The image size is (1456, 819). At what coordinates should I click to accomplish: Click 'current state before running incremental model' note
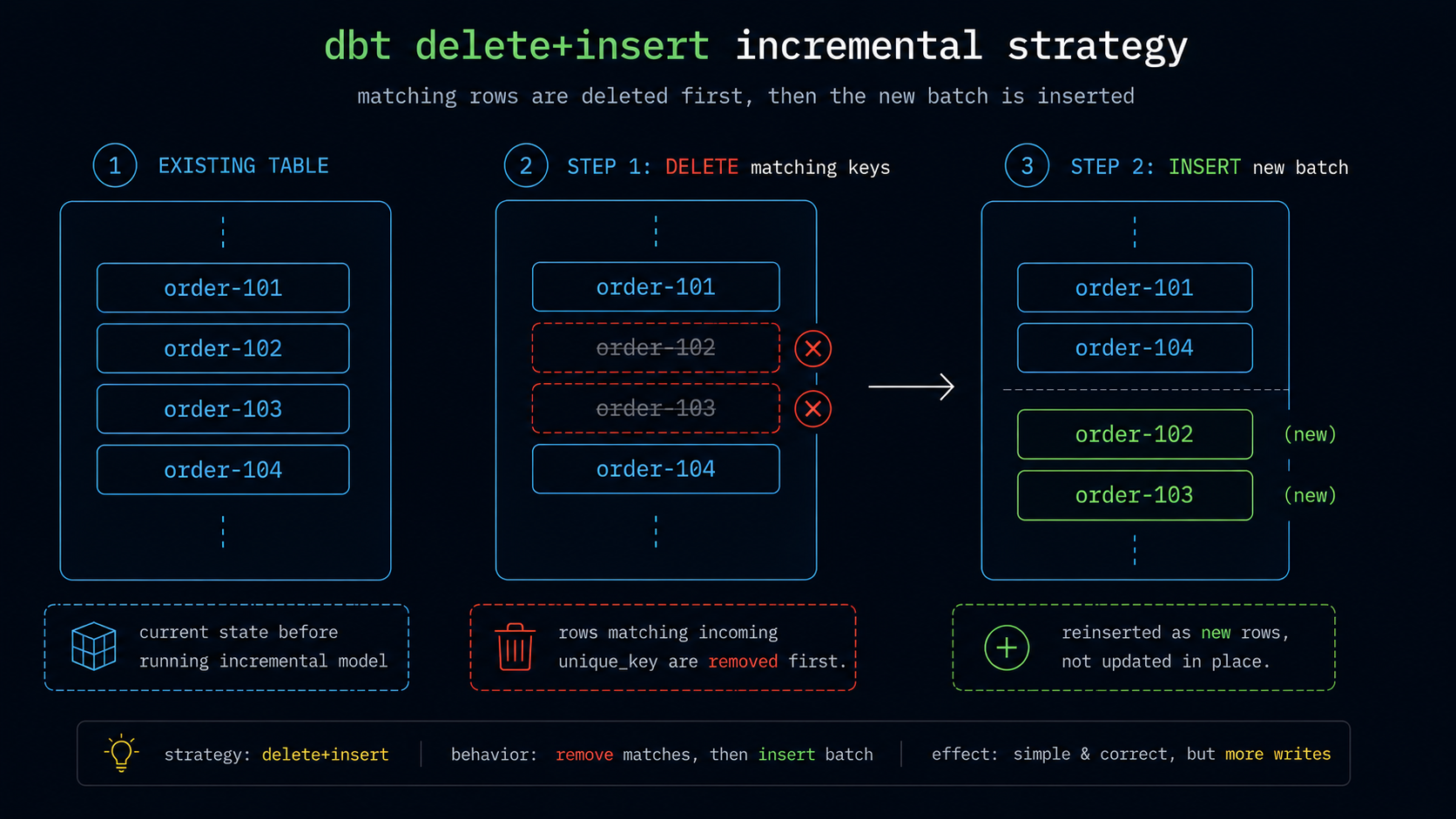point(263,647)
